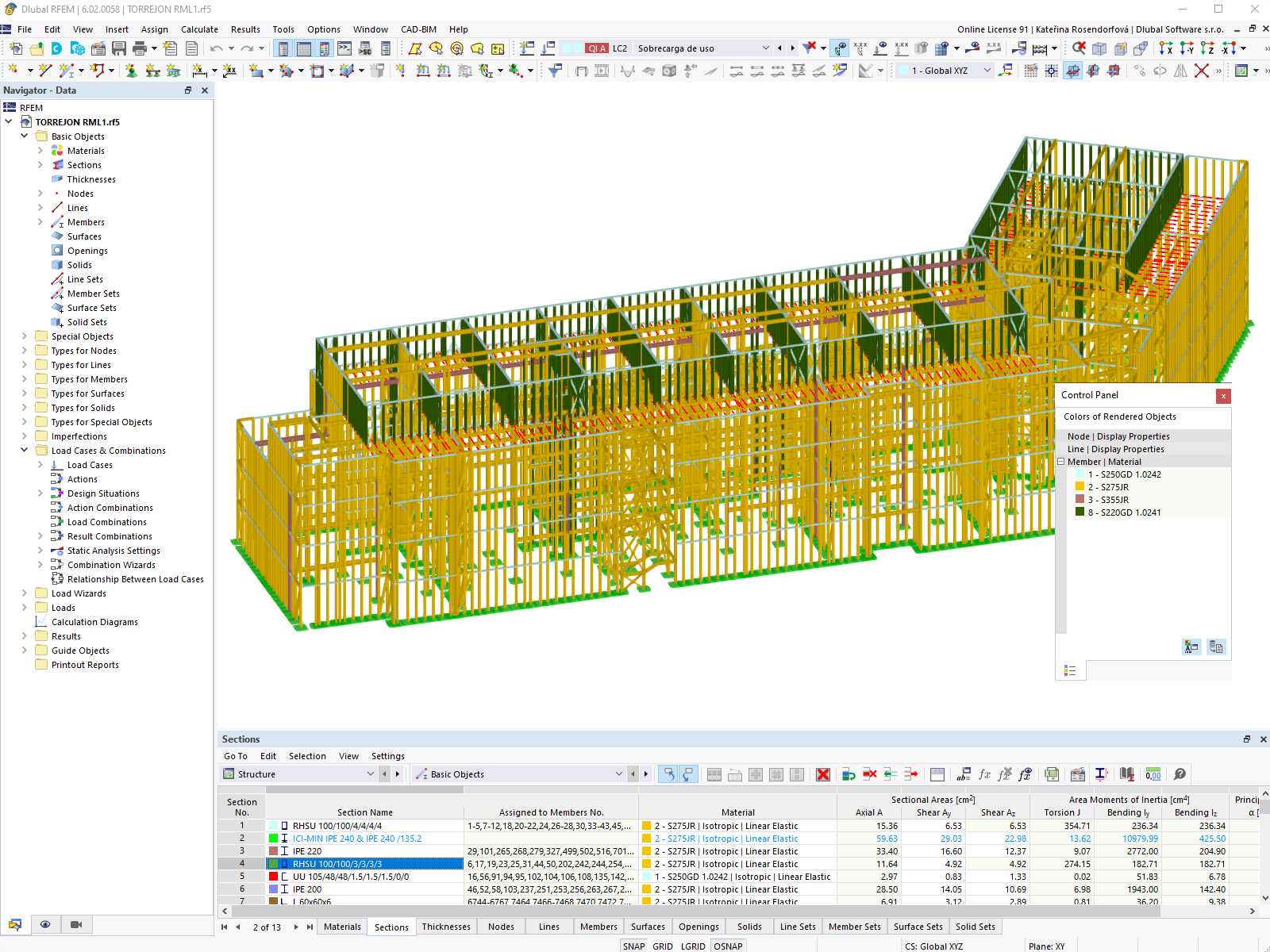Click the Save file icon

(118, 48)
